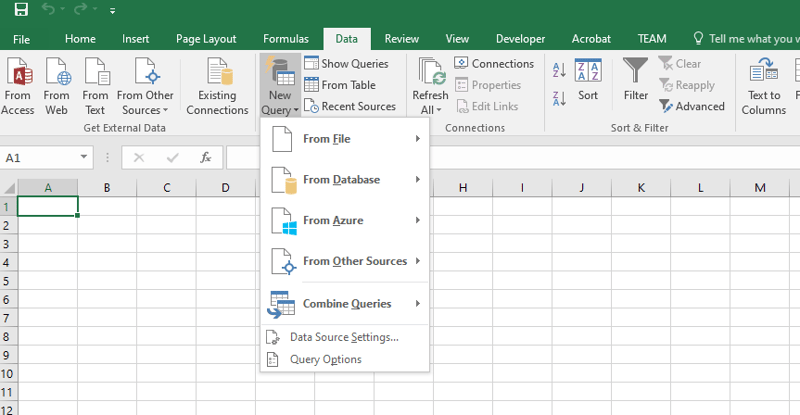This screenshot has height=415, width=800.
Task: Open the Sort dialog button
Action: pyautogui.click(x=588, y=80)
